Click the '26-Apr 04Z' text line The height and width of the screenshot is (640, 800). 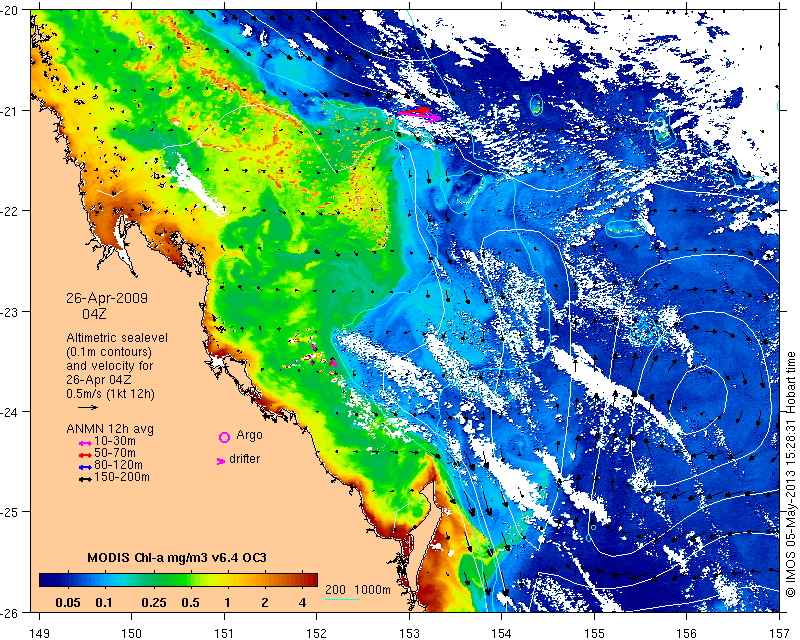[98, 380]
